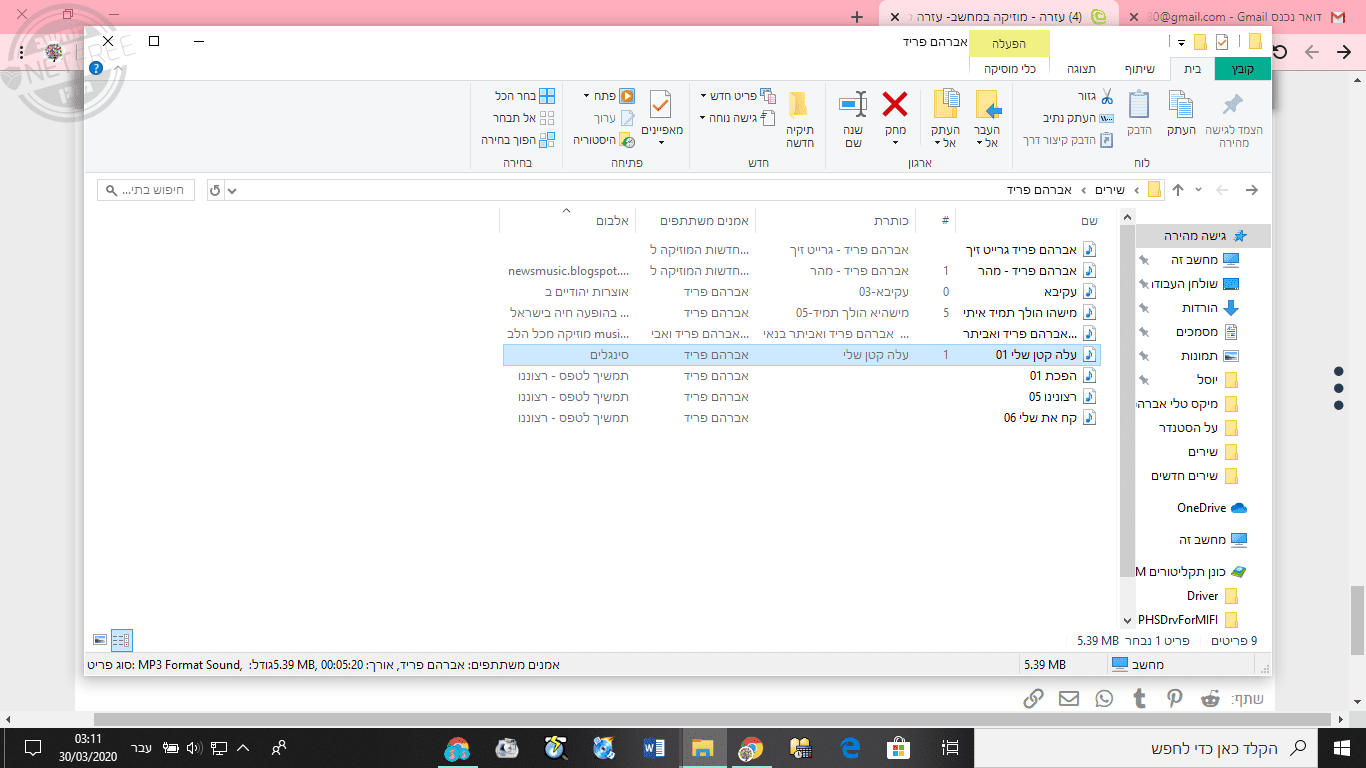1366x768 pixels.
Task: Open Customize Quick Access Toolbar dropdown
Action: pos(1181,43)
